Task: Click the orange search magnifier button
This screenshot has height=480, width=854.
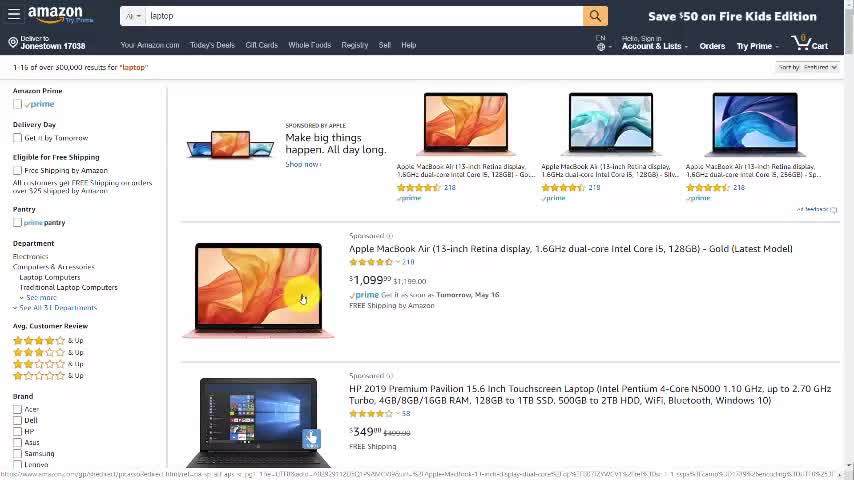Action: pyautogui.click(x=595, y=16)
